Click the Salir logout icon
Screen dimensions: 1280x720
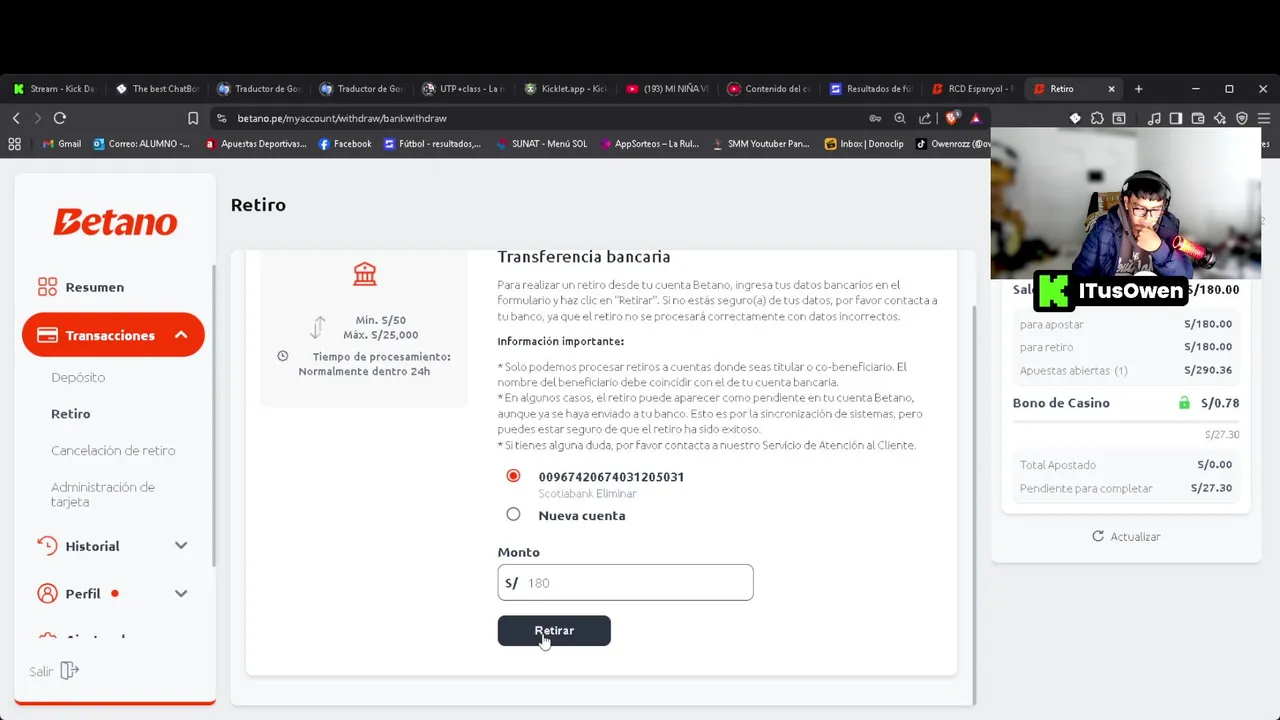(x=69, y=671)
